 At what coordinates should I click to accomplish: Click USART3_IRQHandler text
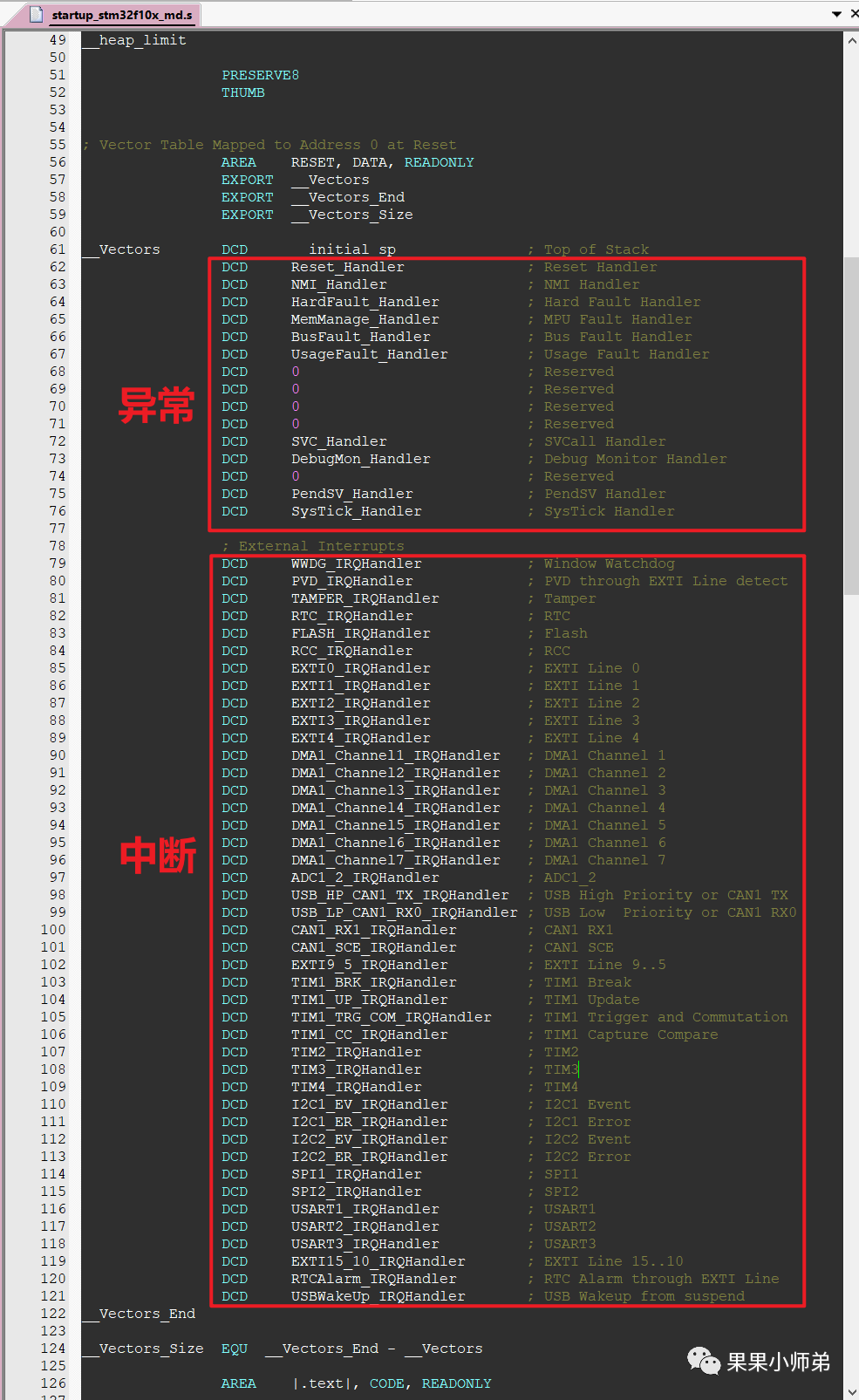tap(365, 1244)
